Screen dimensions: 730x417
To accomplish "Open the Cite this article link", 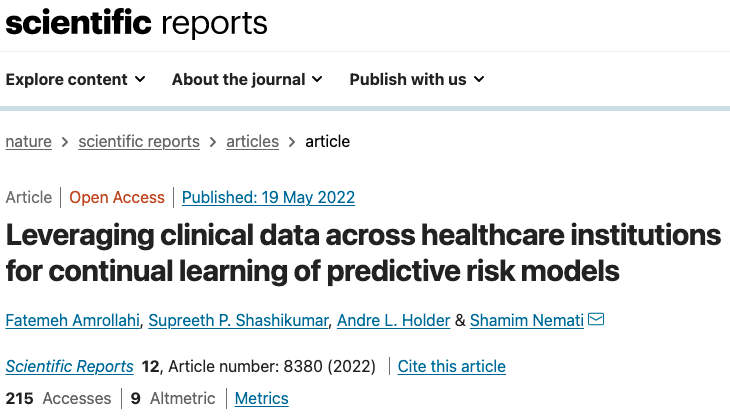I will coord(451,366).
